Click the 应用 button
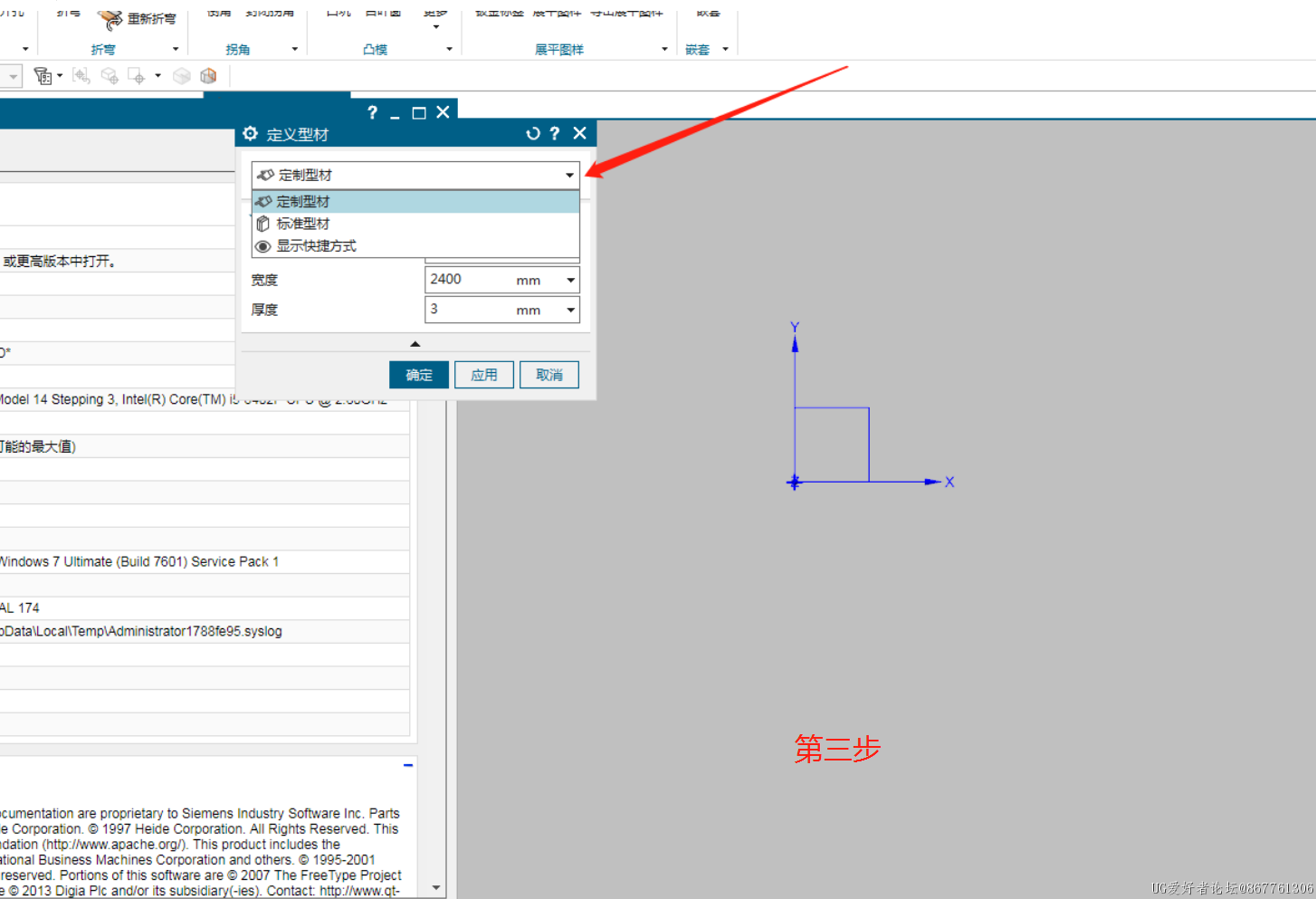 coord(484,375)
